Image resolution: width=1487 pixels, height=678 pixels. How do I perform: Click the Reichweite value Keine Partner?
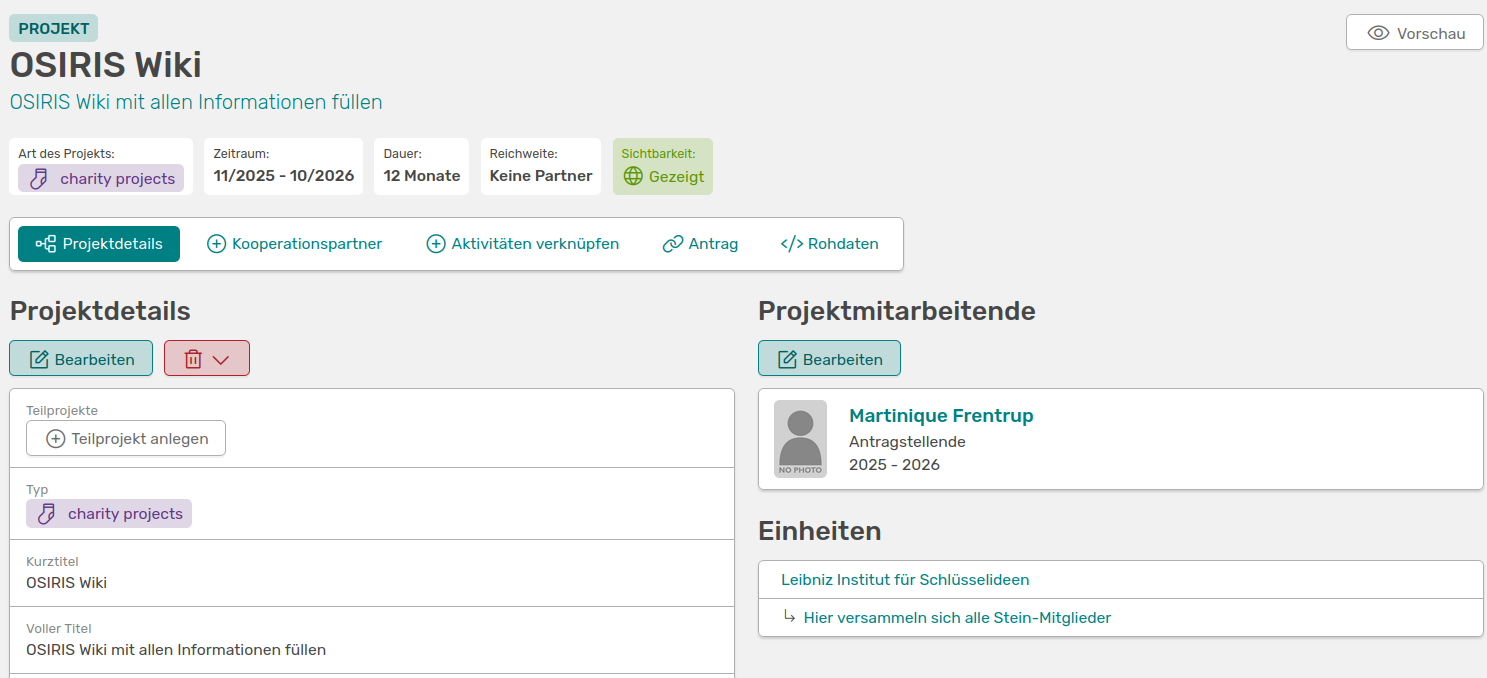coord(541,176)
